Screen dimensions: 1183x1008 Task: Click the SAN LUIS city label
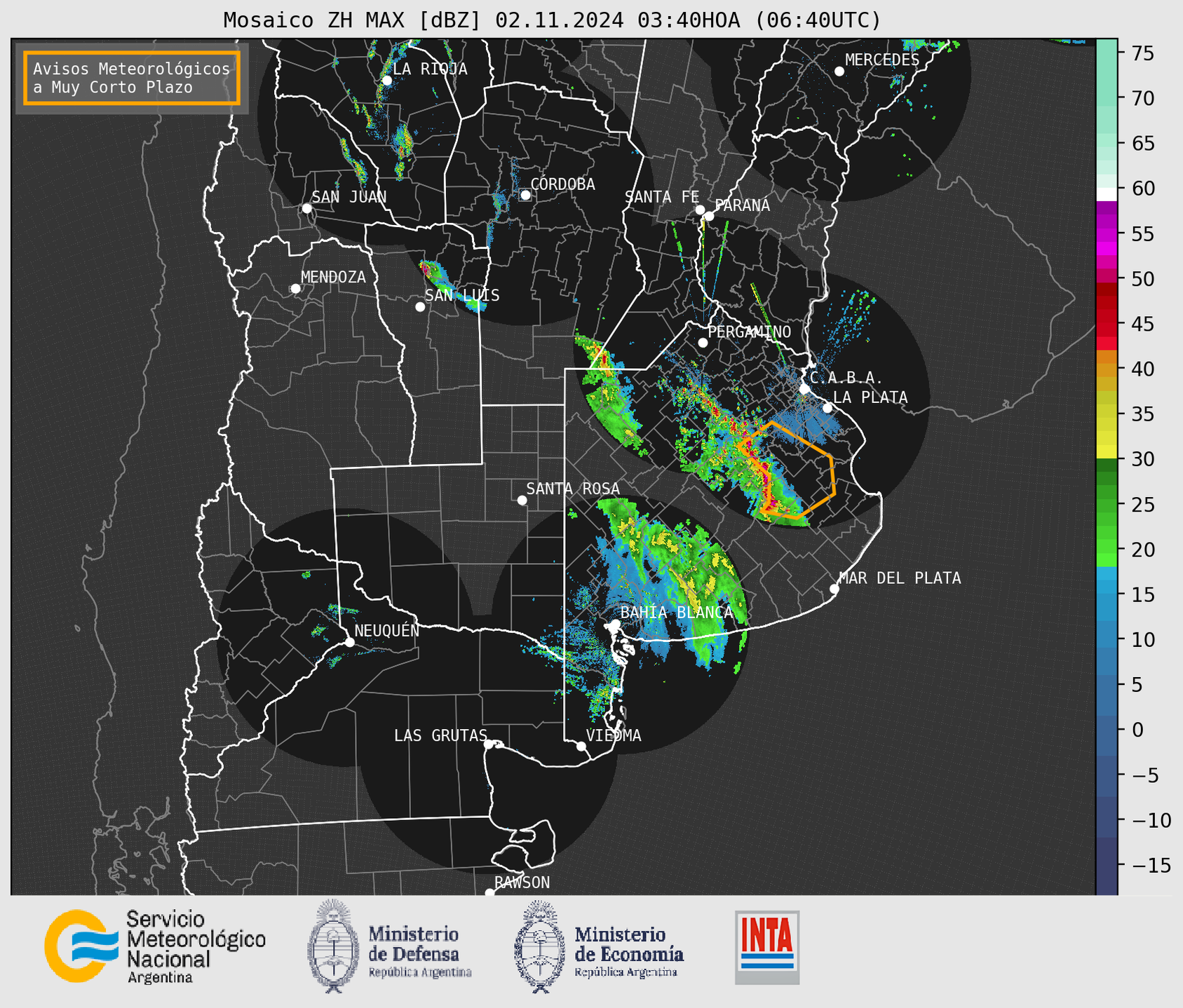pyautogui.click(x=462, y=295)
